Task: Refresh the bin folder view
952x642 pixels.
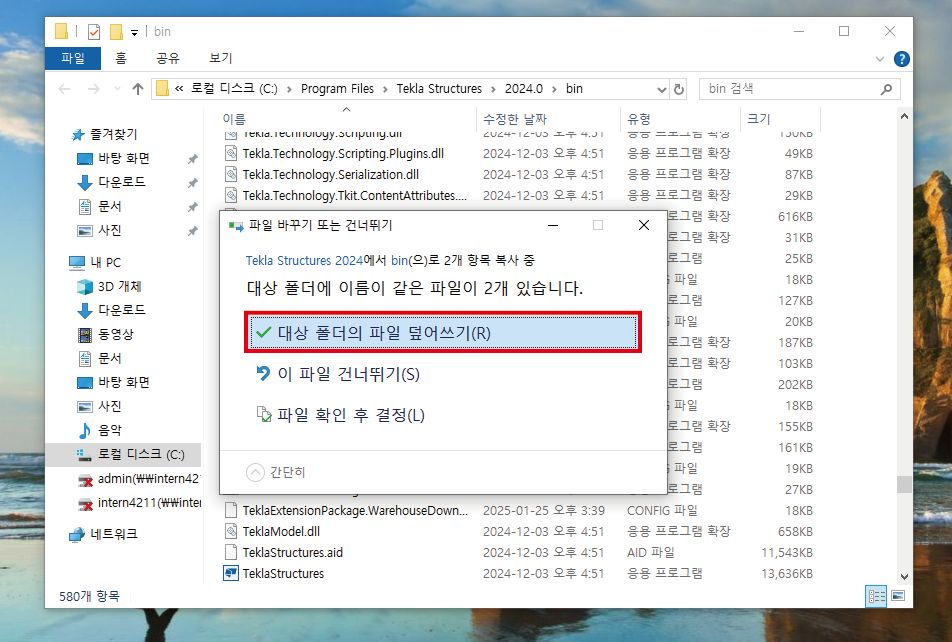Action: pyautogui.click(x=679, y=89)
